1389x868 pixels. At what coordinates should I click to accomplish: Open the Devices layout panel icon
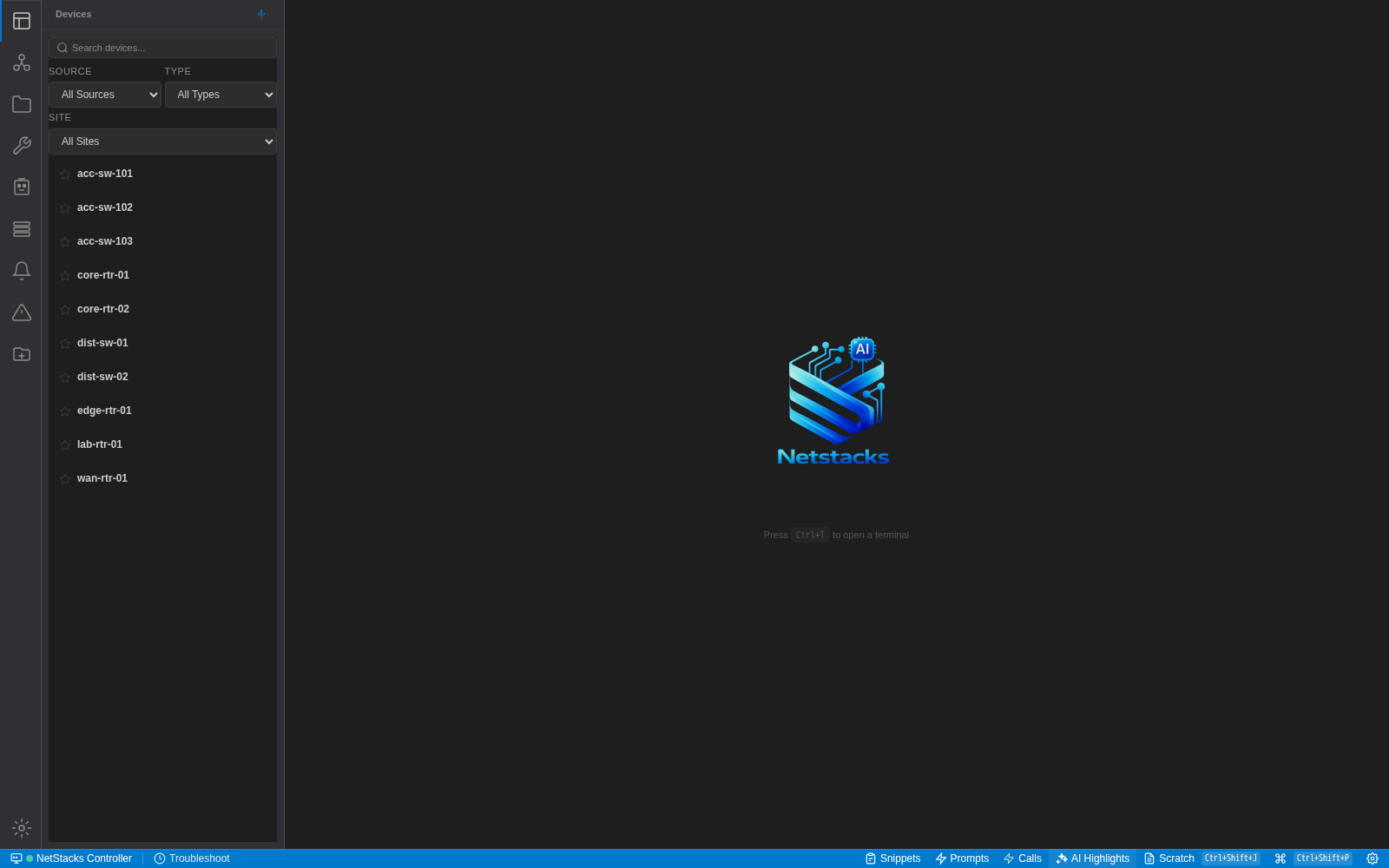[x=22, y=21]
